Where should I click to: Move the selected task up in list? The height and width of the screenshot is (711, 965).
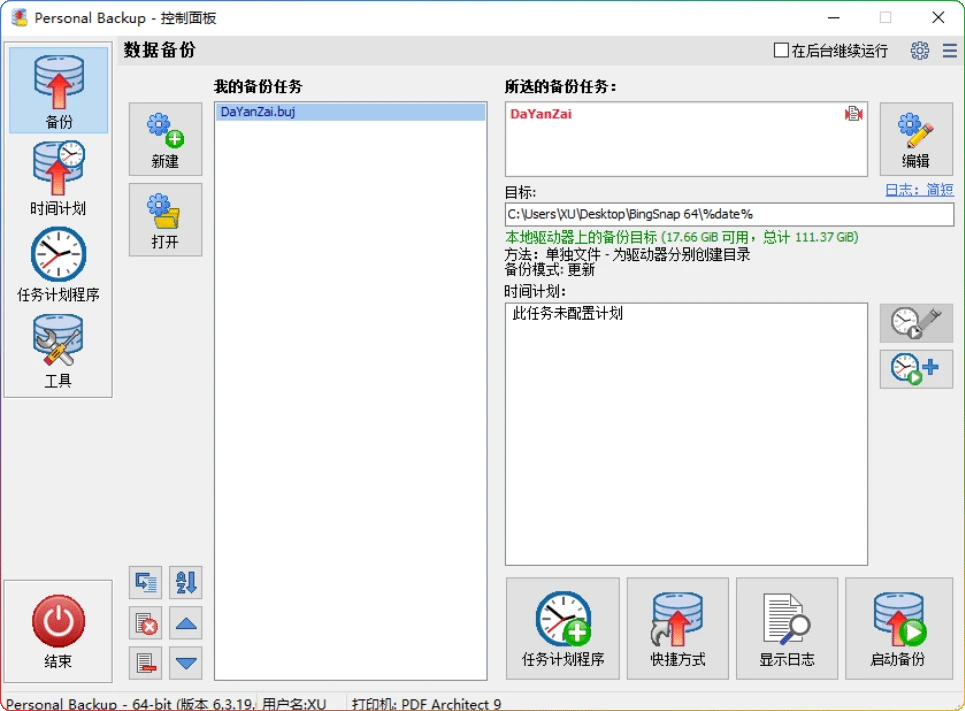[x=186, y=624]
